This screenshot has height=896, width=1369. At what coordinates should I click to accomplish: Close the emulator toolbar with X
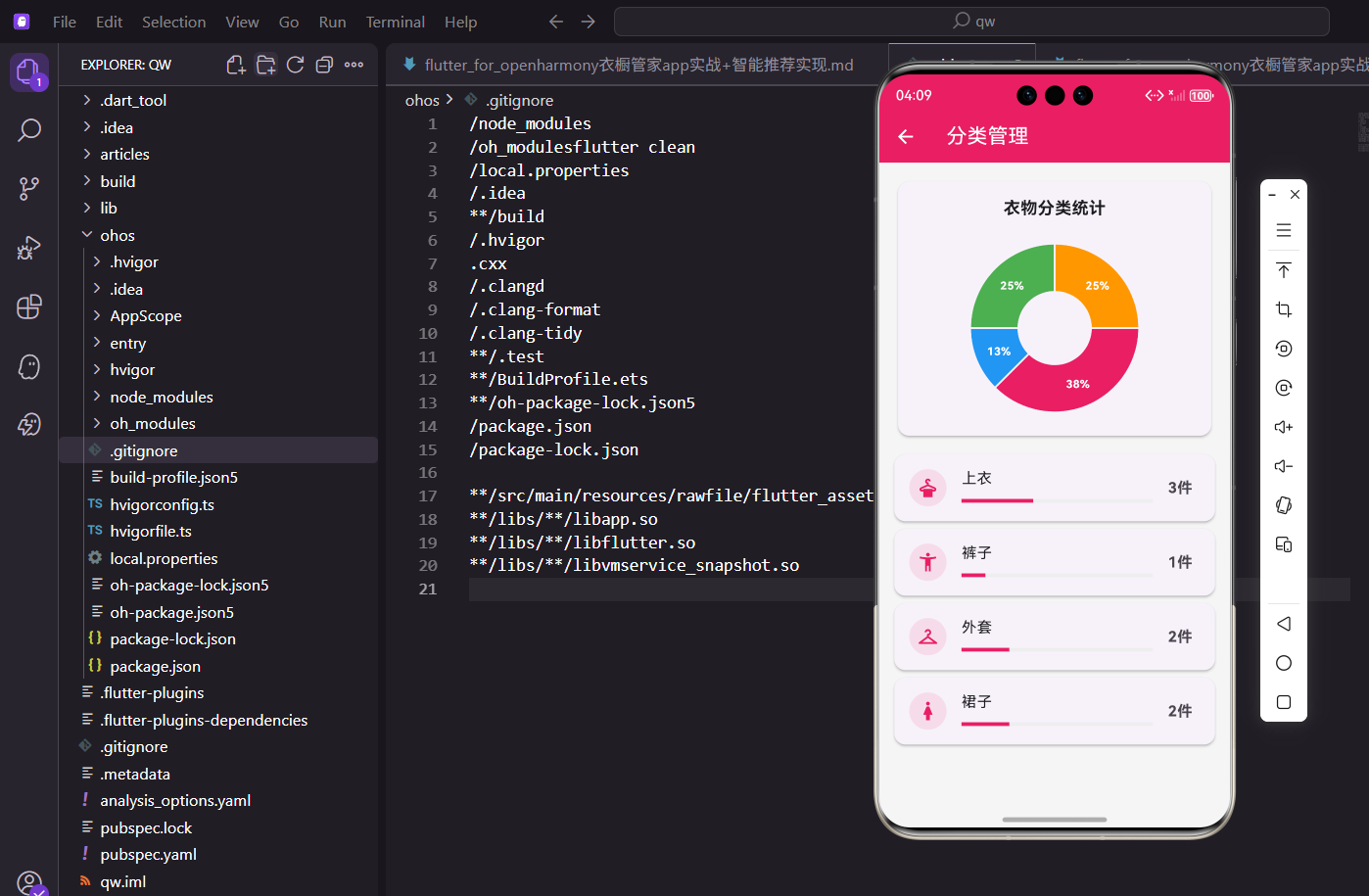click(1295, 194)
